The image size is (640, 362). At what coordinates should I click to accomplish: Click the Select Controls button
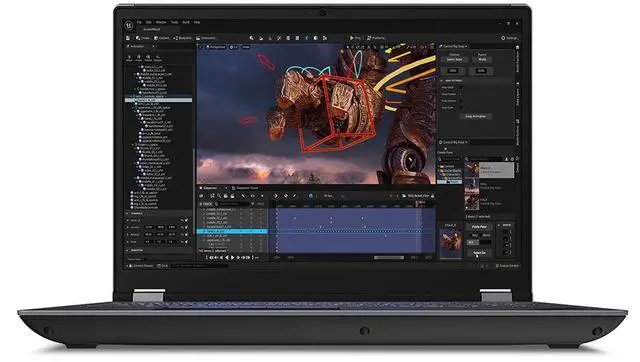tap(479, 253)
